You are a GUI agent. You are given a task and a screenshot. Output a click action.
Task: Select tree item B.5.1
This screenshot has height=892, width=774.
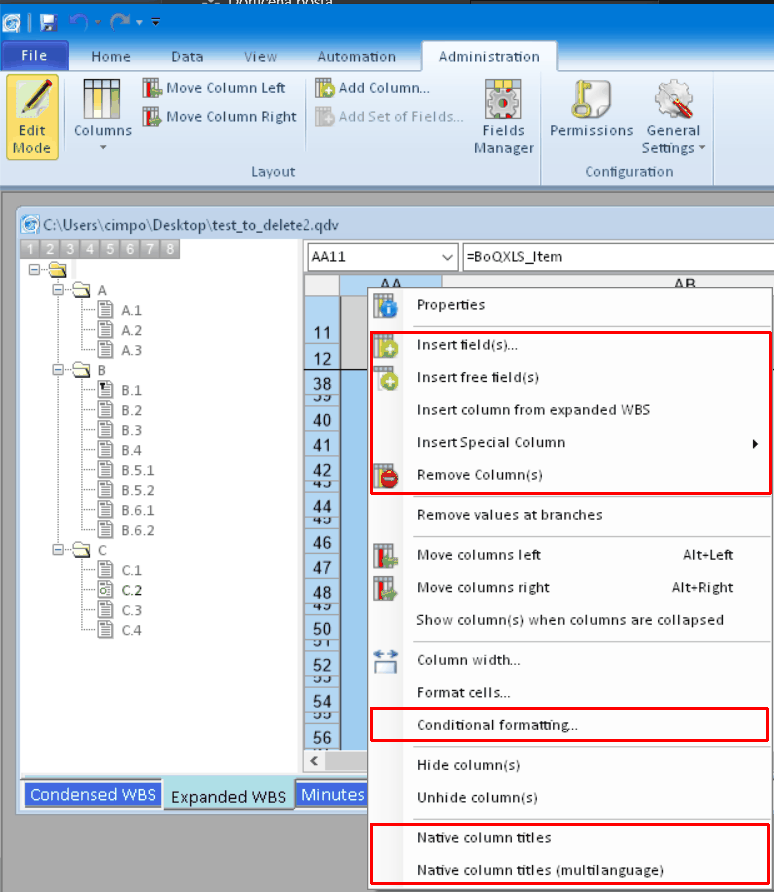point(137,470)
